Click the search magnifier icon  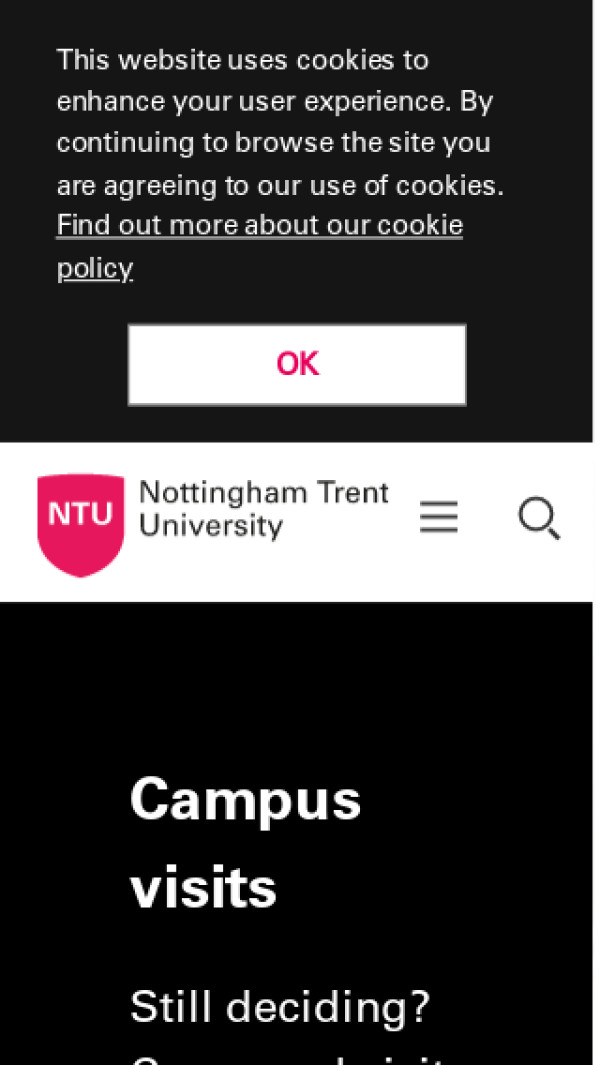point(538,520)
